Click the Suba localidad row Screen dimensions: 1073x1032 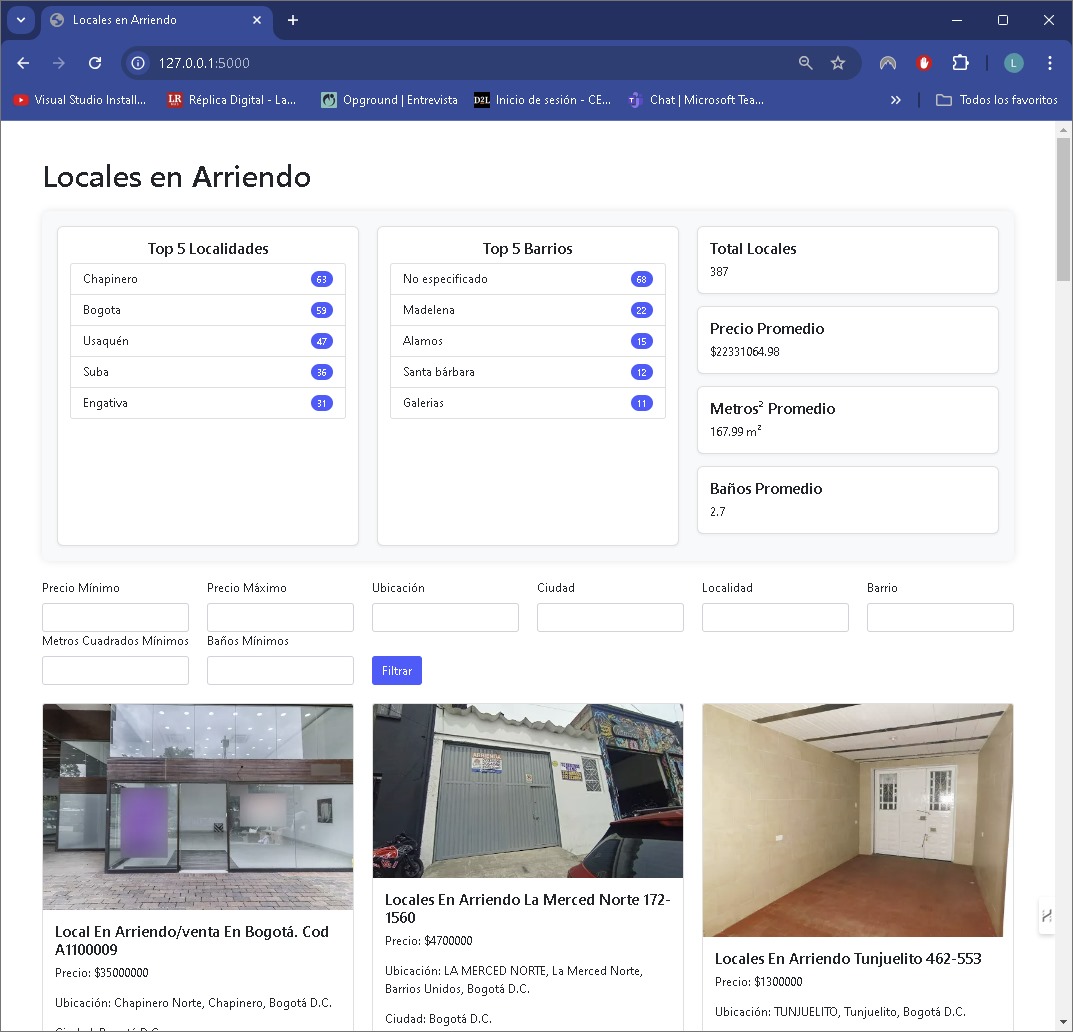tap(208, 372)
